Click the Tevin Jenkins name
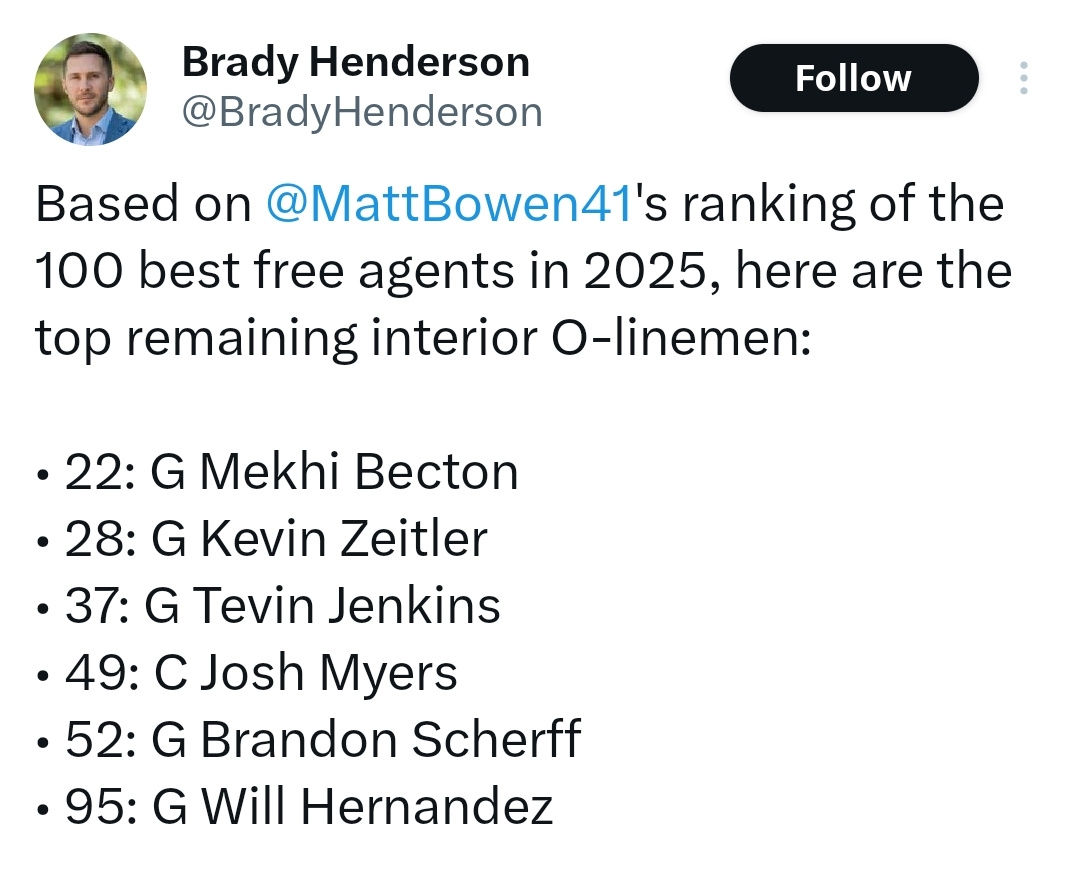The image size is (1080, 880). (x=346, y=606)
